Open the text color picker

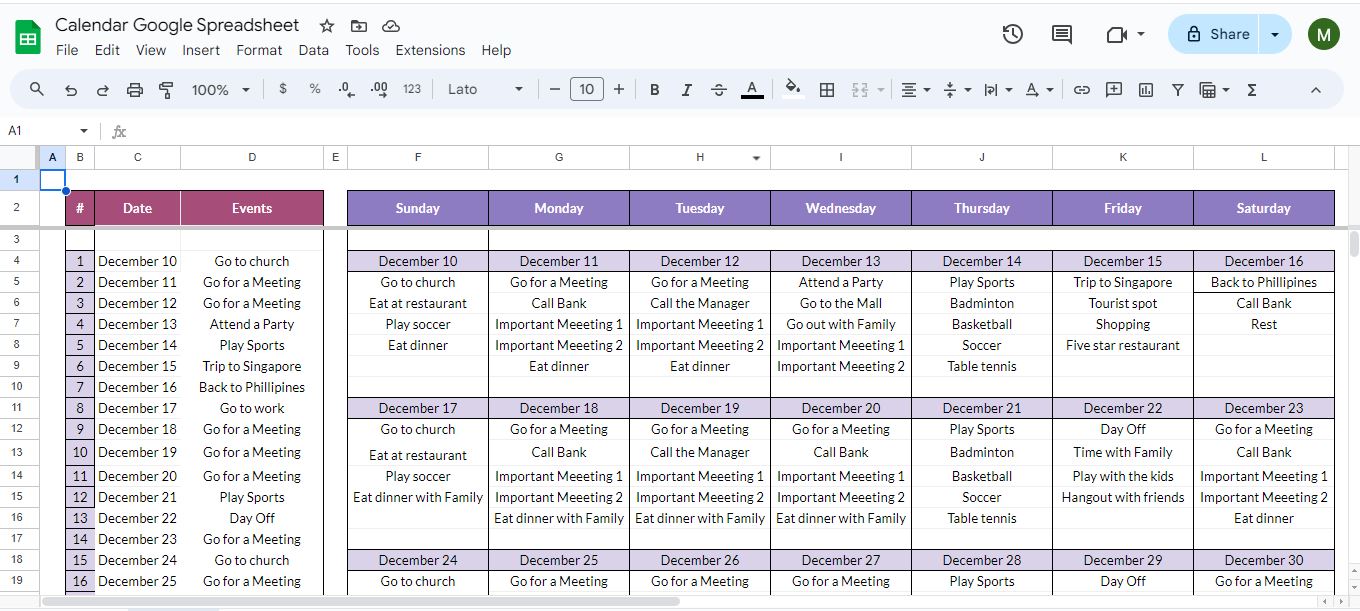tap(752, 89)
